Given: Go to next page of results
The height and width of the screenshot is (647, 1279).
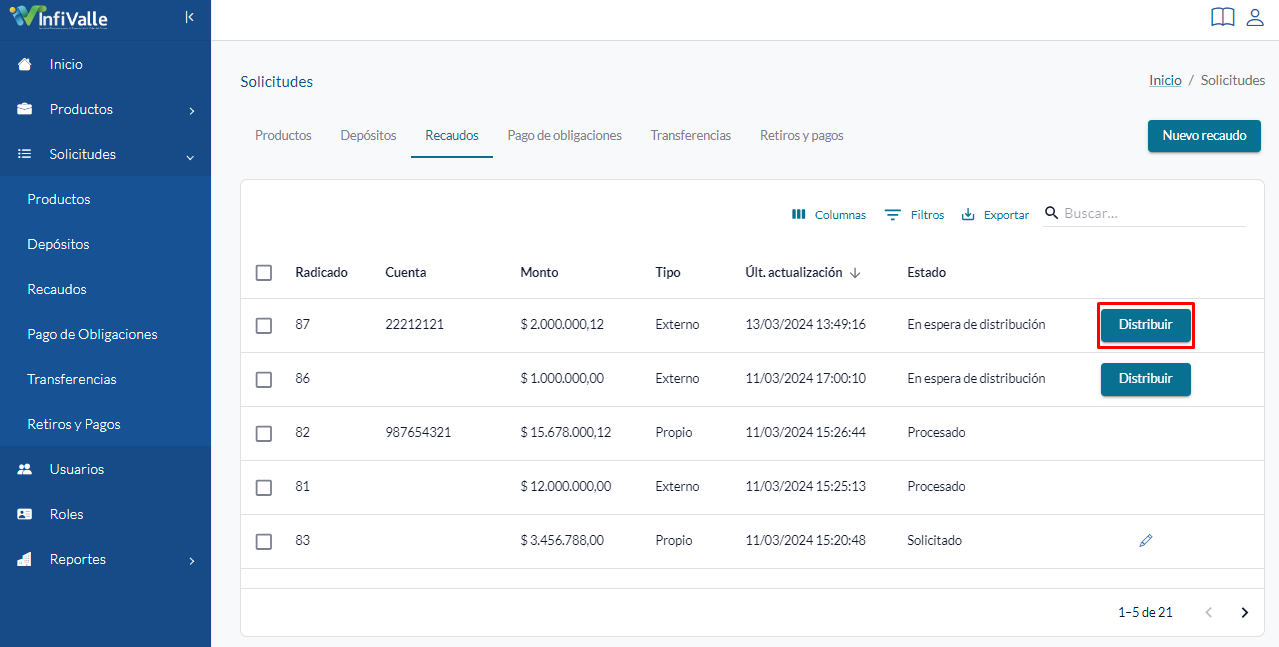Looking at the screenshot, I should pyautogui.click(x=1245, y=612).
